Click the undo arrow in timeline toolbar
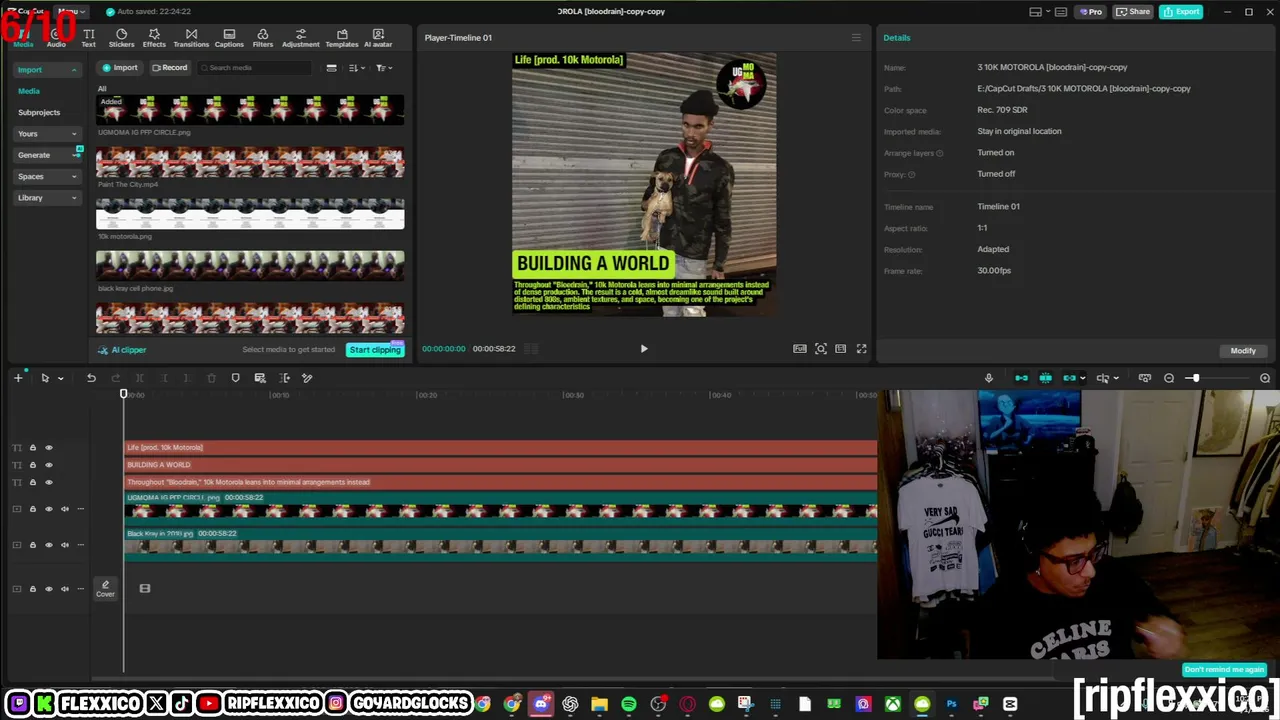Screen dimensions: 1280x720 91,378
